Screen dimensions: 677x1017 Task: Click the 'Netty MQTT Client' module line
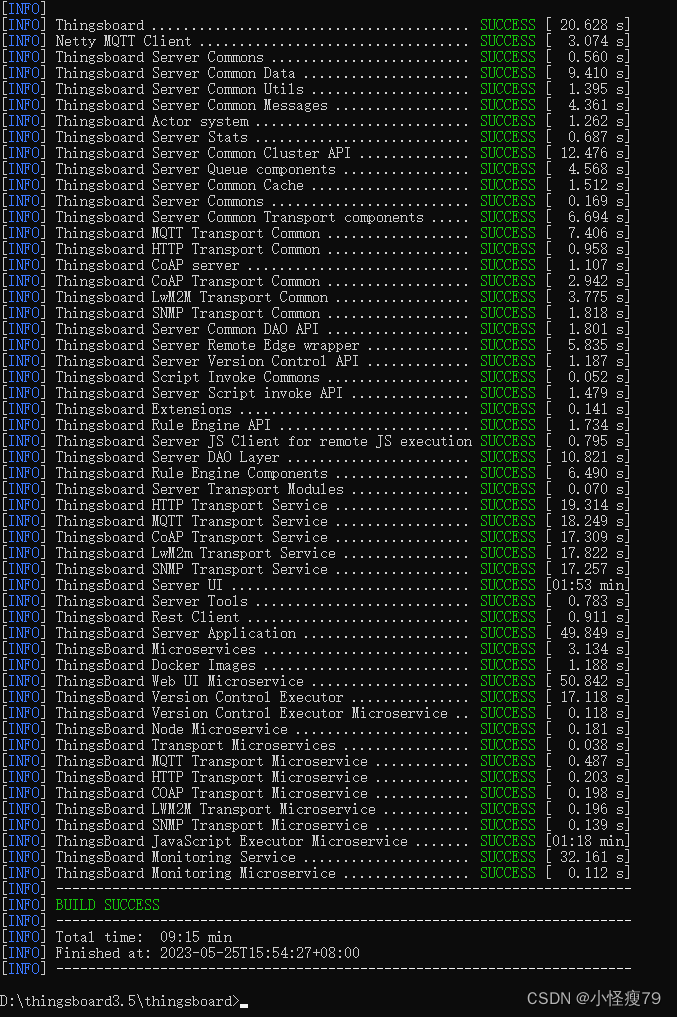(x=316, y=41)
